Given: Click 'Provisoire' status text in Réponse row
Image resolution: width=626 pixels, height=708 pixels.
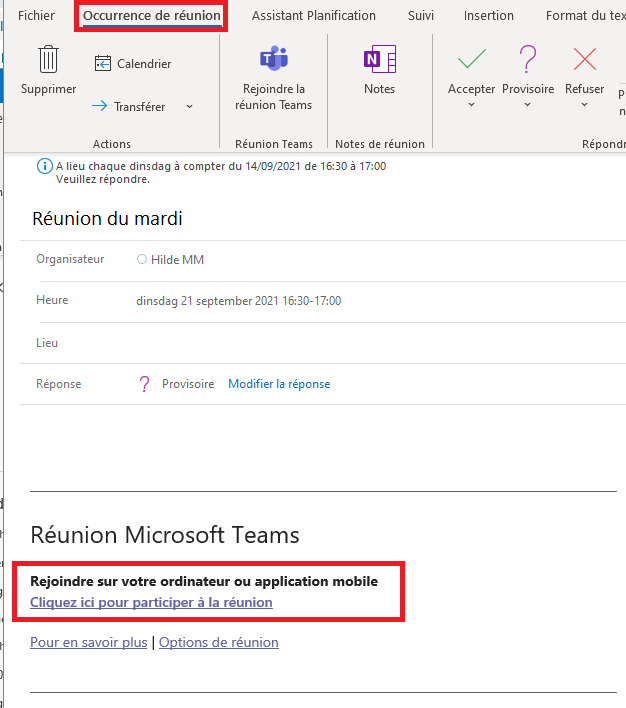Looking at the screenshot, I should [x=188, y=384].
